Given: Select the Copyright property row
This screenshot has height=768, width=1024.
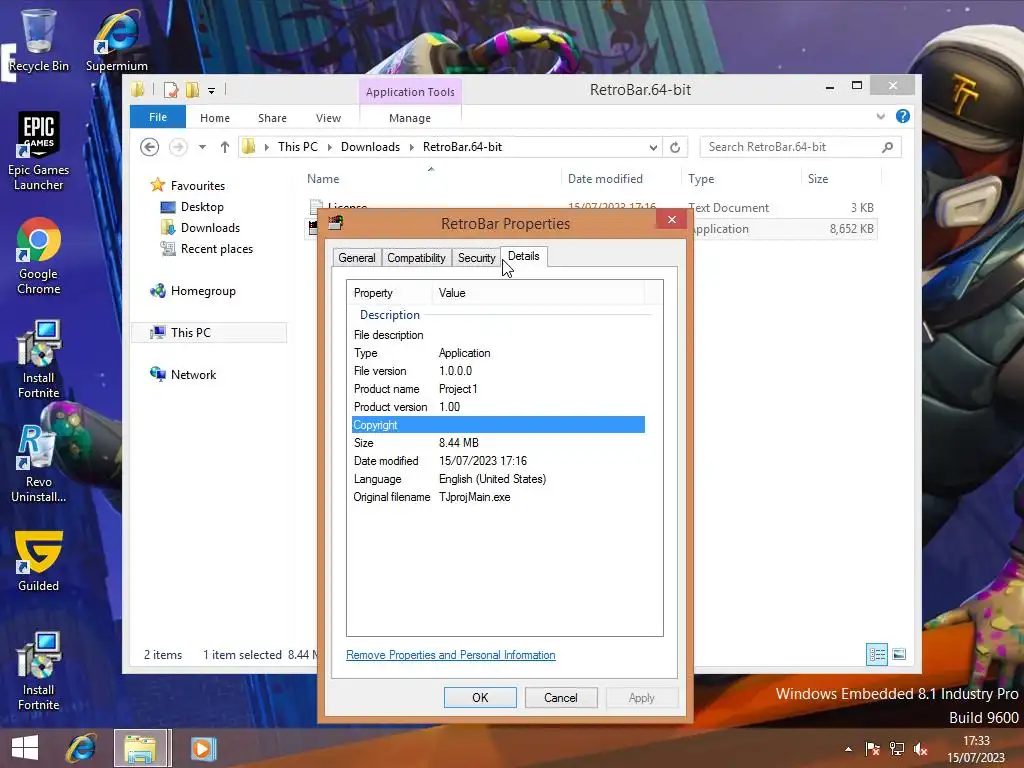Looking at the screenshot, I should pos(498,425).
